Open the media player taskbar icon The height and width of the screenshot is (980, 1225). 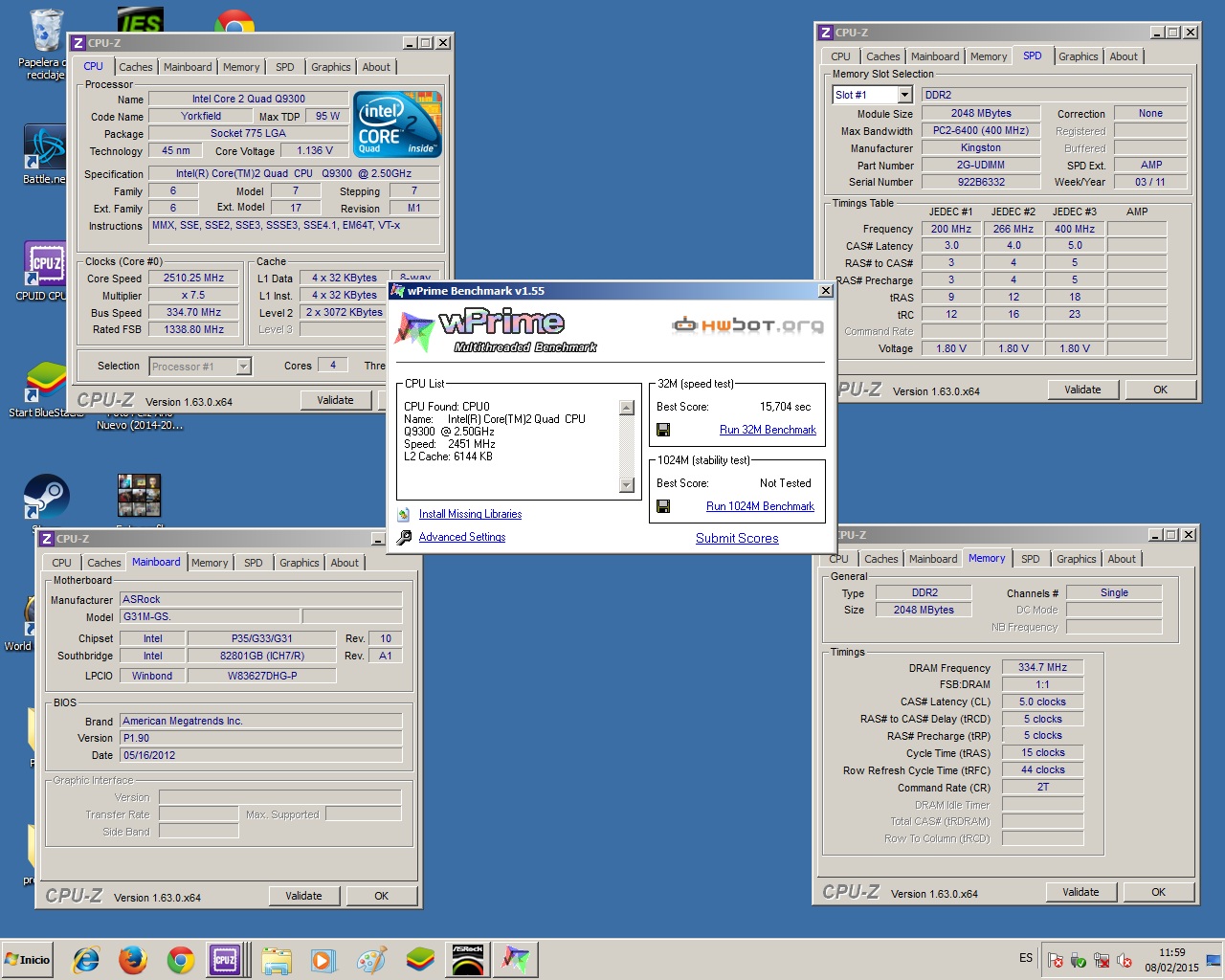click(323, 959)
